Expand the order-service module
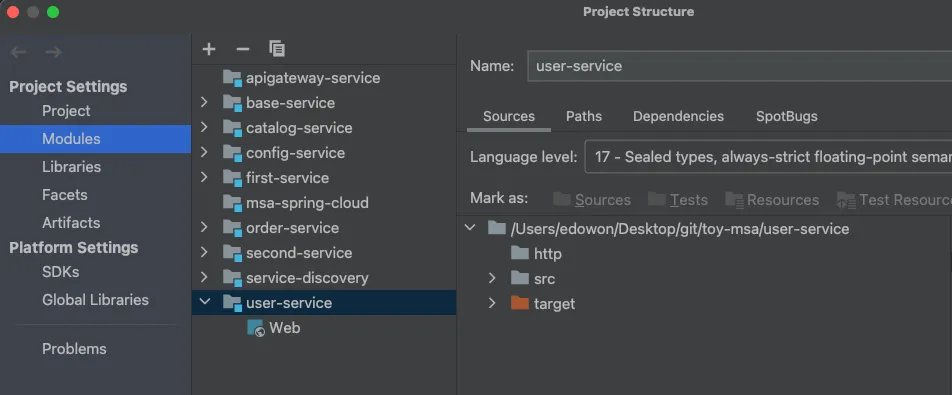952x395 pixels. point(204,228)
